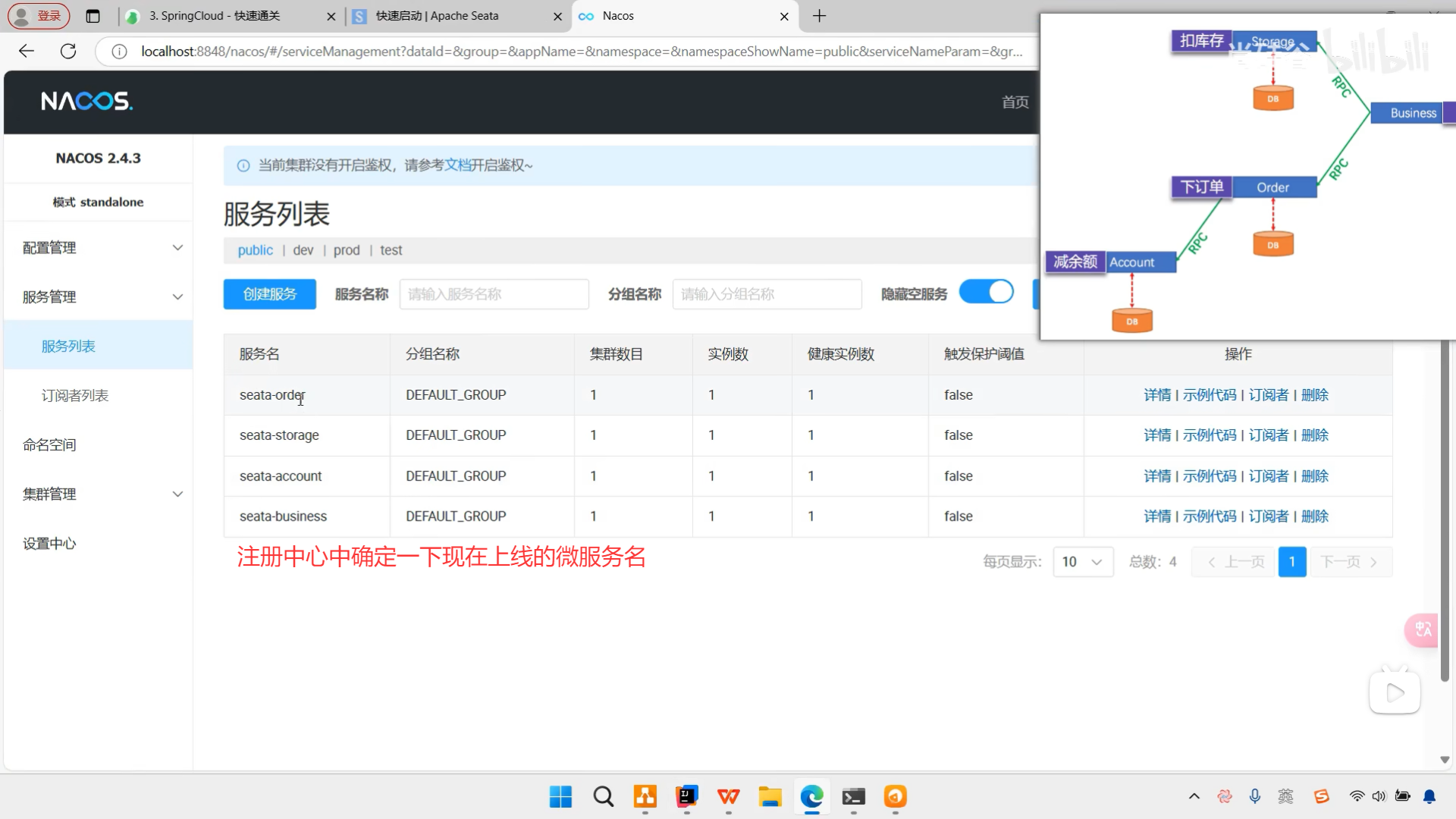Click the terminal icon in taskbar
Screen dimensions: 1456x819
pyautogui.click(x=853, y=796)
